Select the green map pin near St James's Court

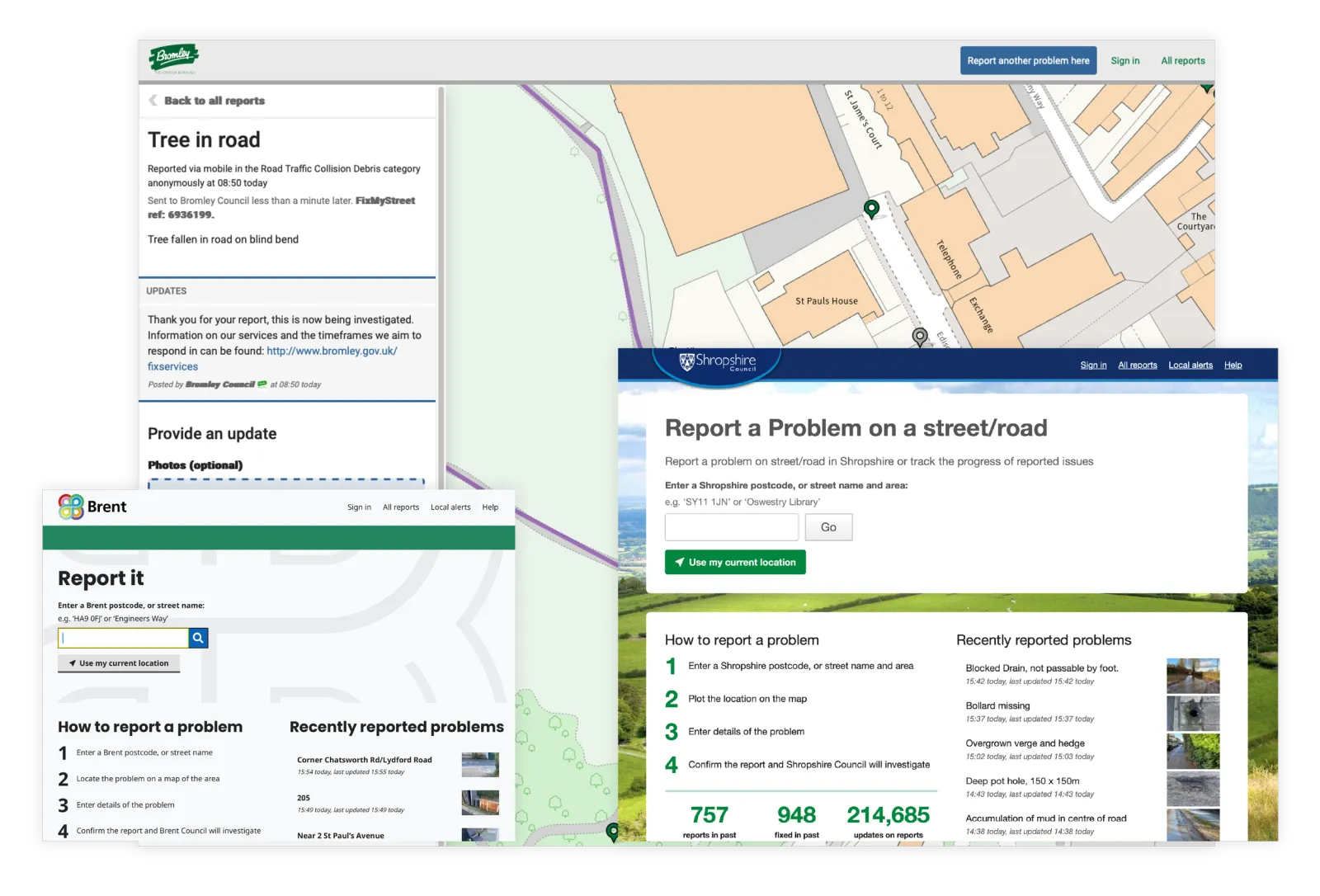[871, 208]
